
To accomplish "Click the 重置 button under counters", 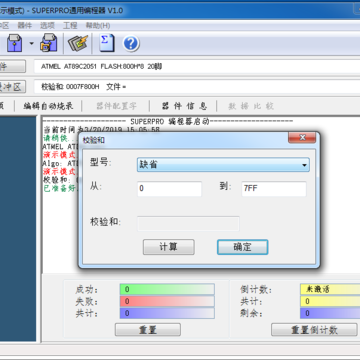I will (148, 330).
